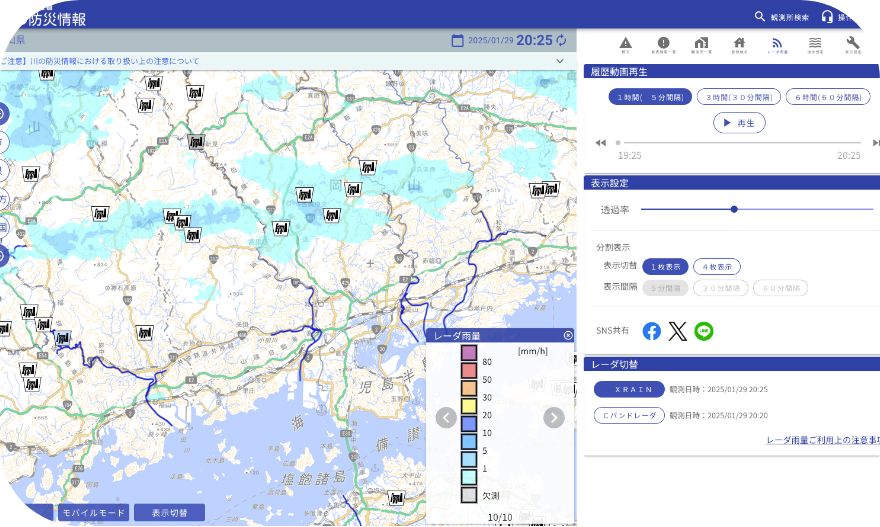Viewport: 880px width, 527px height.
Task: Close the レーダ雨量 legend panel
Action: (568, 336)
